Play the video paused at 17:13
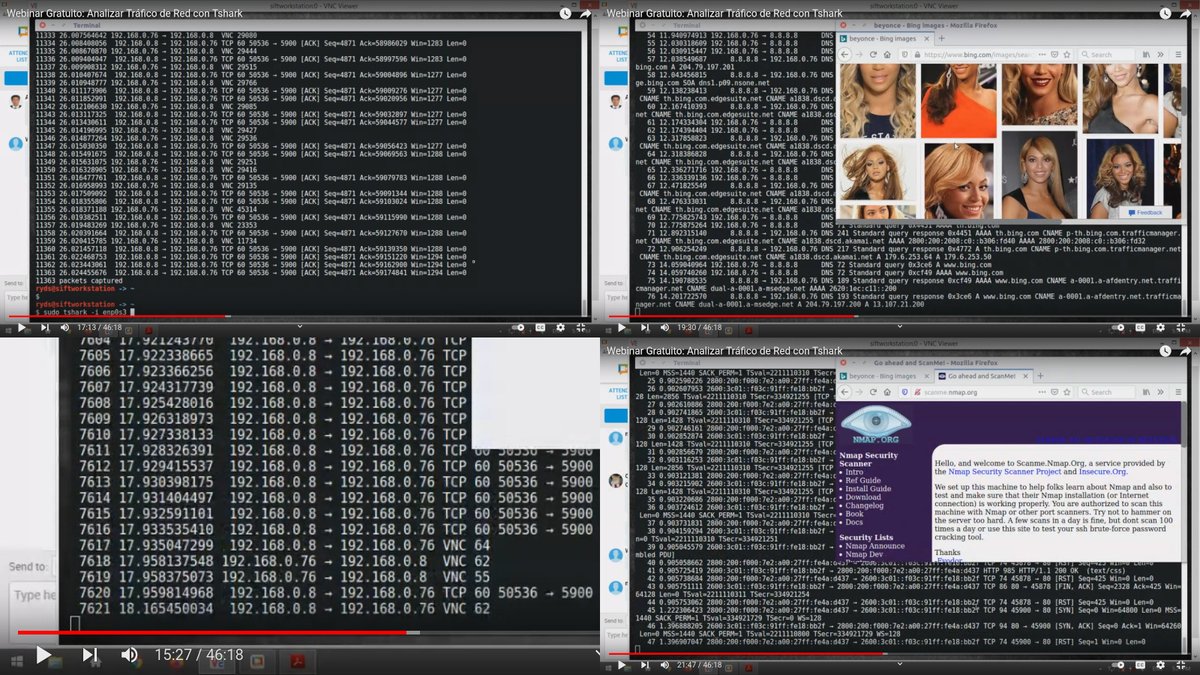Image resolution: width=1200 pixels, height=675 pixels. [x=21, y=327]
